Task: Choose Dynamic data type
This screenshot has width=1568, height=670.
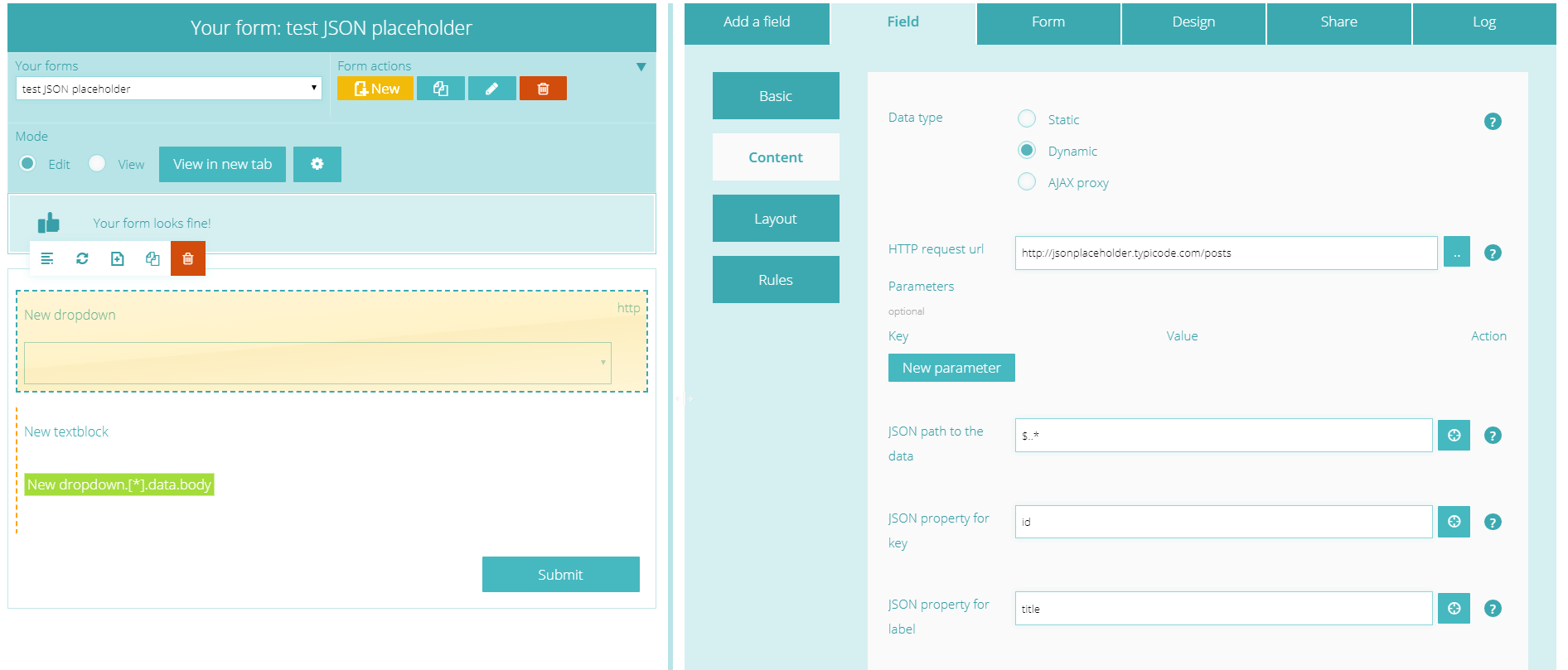Action: [x=1027, y=150]
